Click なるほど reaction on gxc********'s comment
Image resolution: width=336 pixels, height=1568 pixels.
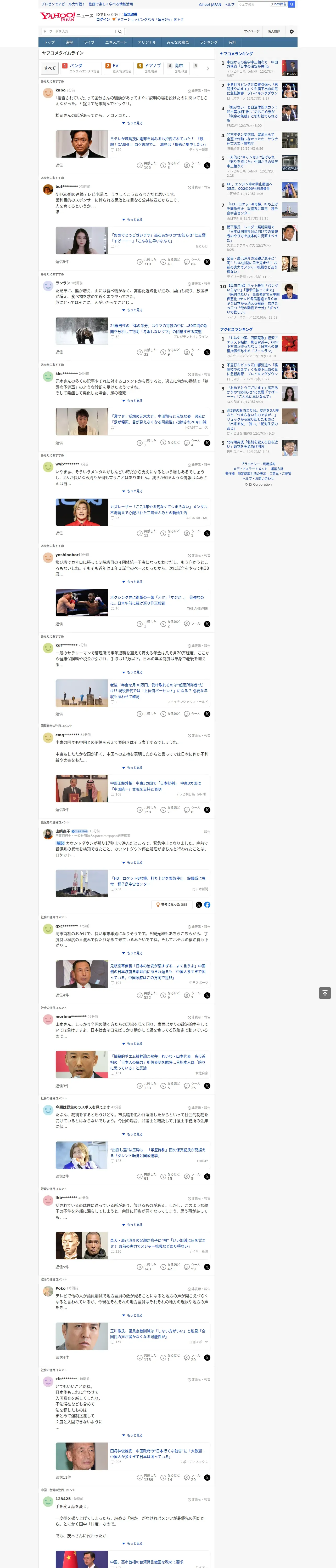click(170, 995)
